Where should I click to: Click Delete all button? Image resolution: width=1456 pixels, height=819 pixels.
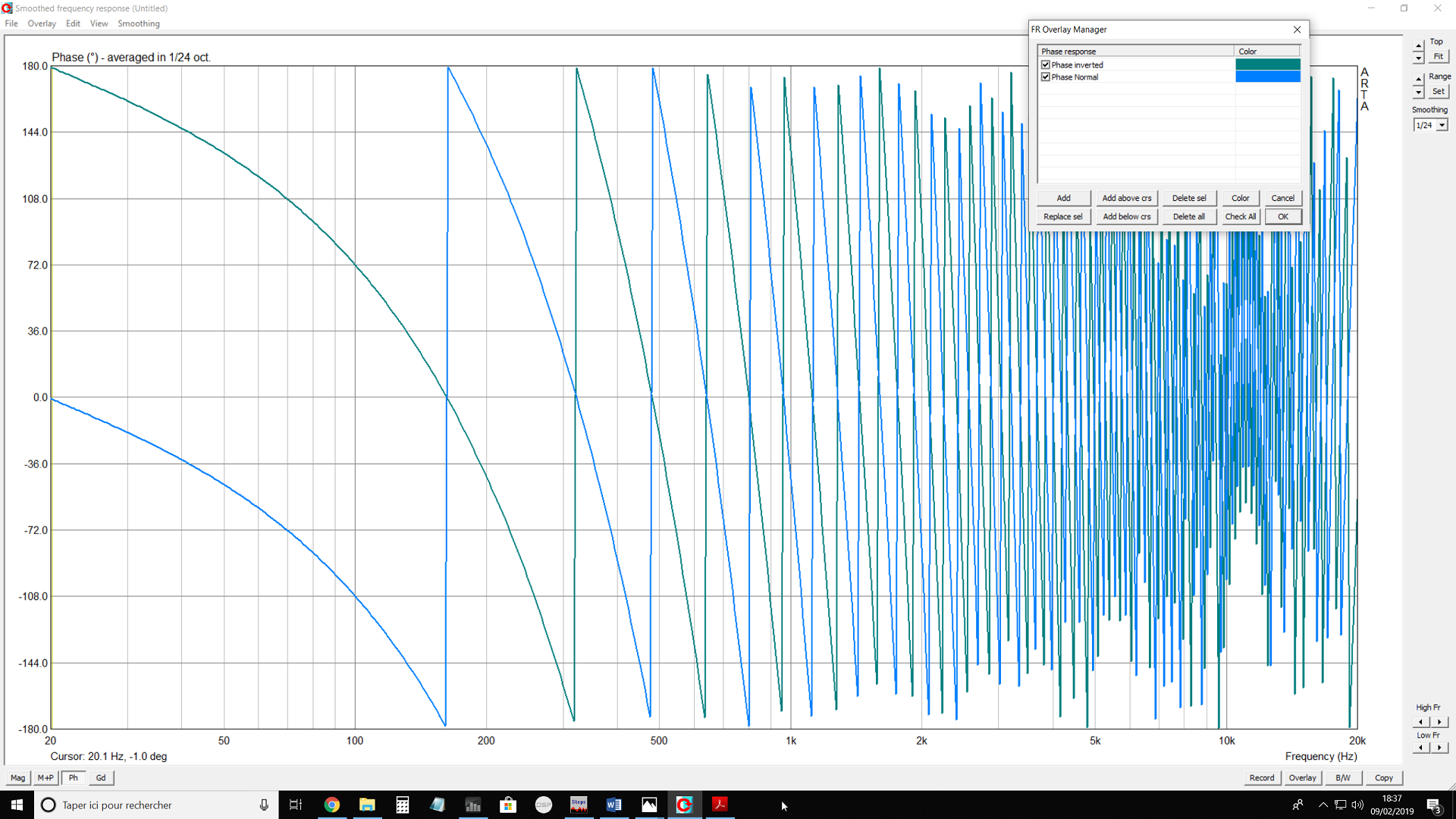(x=1188, y=217)
